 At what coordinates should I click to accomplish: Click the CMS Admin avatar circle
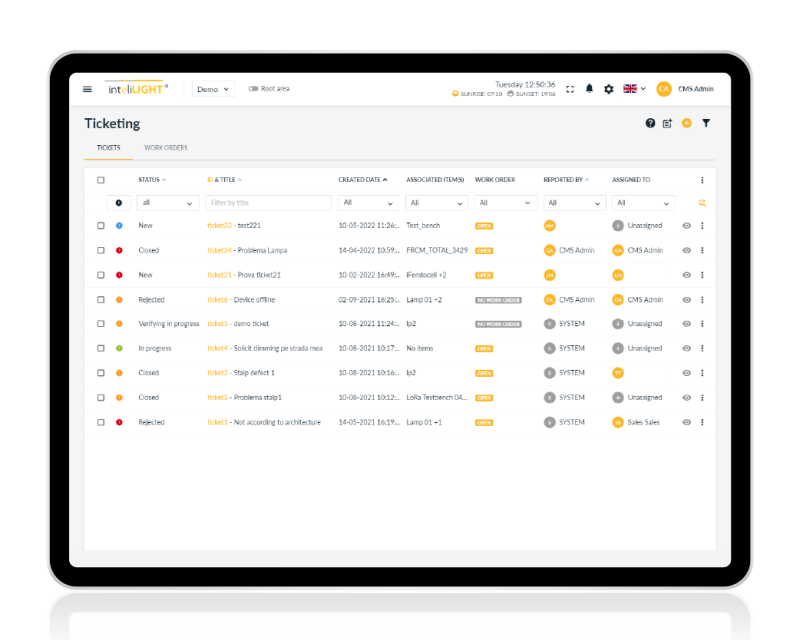tap(662, 89)
